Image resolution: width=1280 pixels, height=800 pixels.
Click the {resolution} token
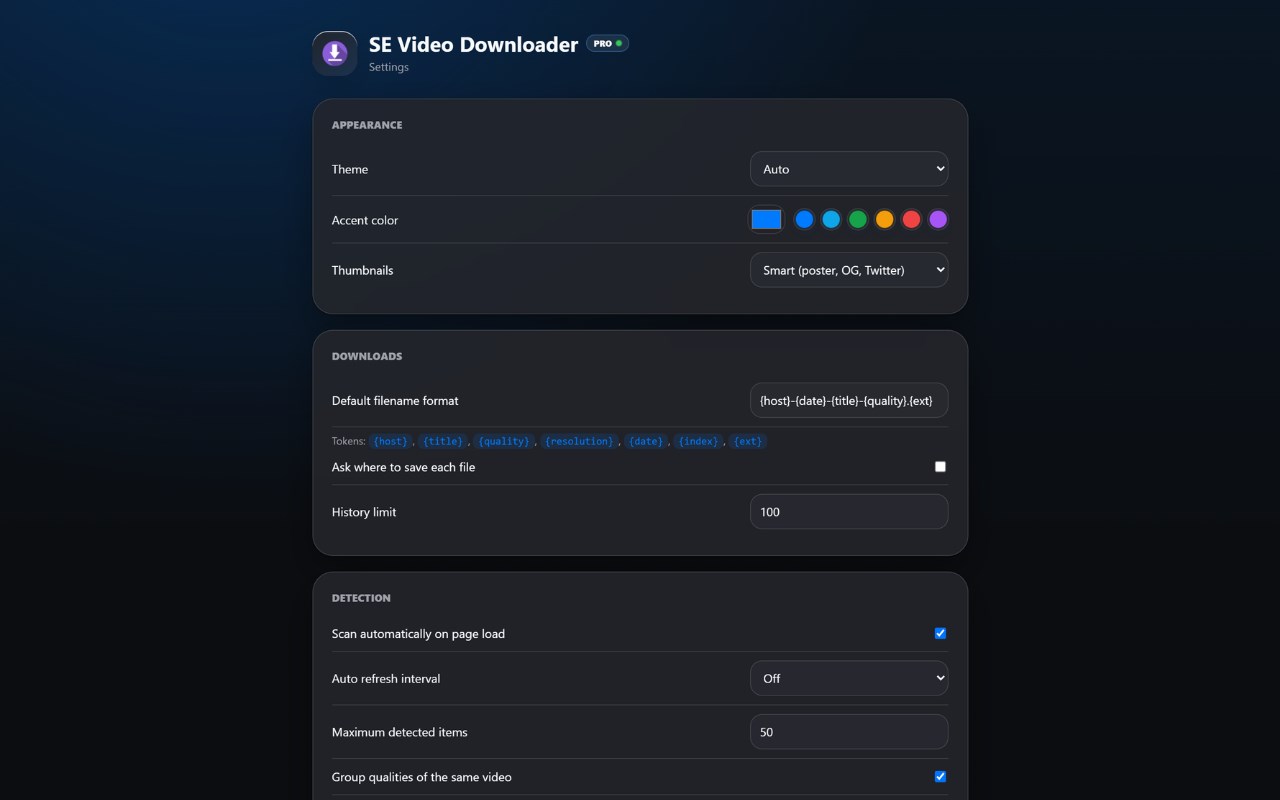[x=579, y=441]
